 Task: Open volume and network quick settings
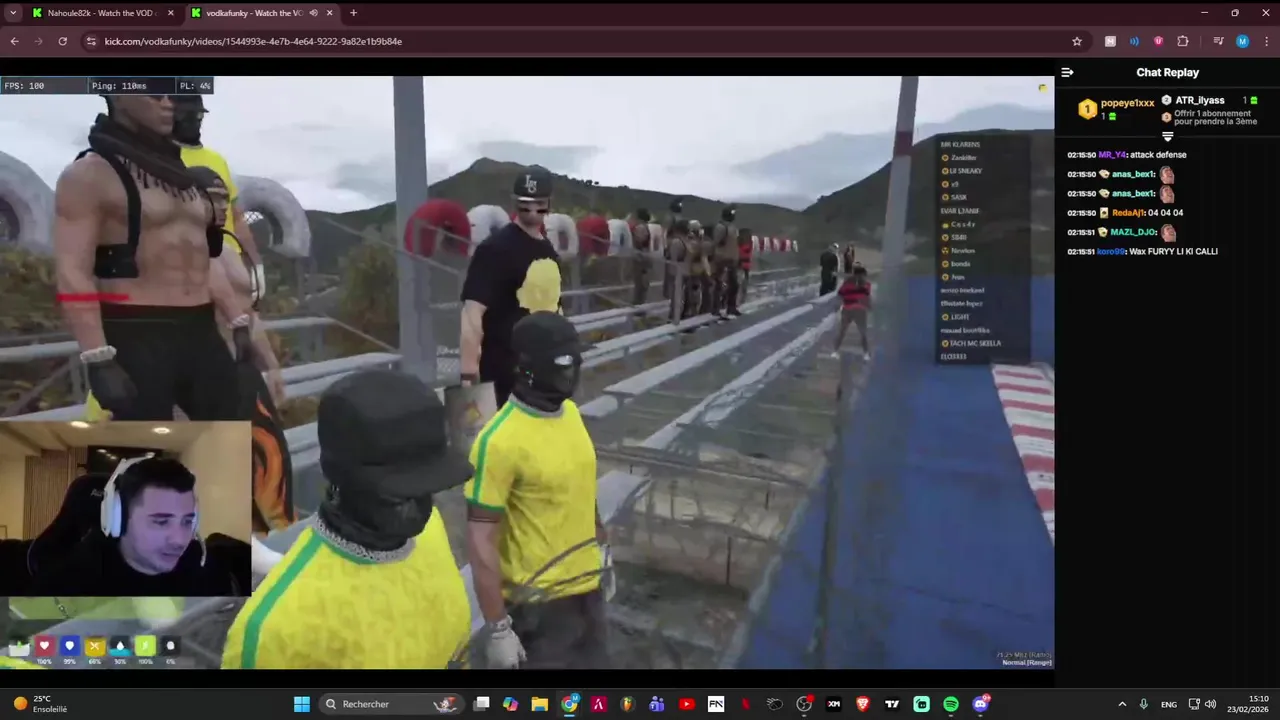coord(1203,704)
